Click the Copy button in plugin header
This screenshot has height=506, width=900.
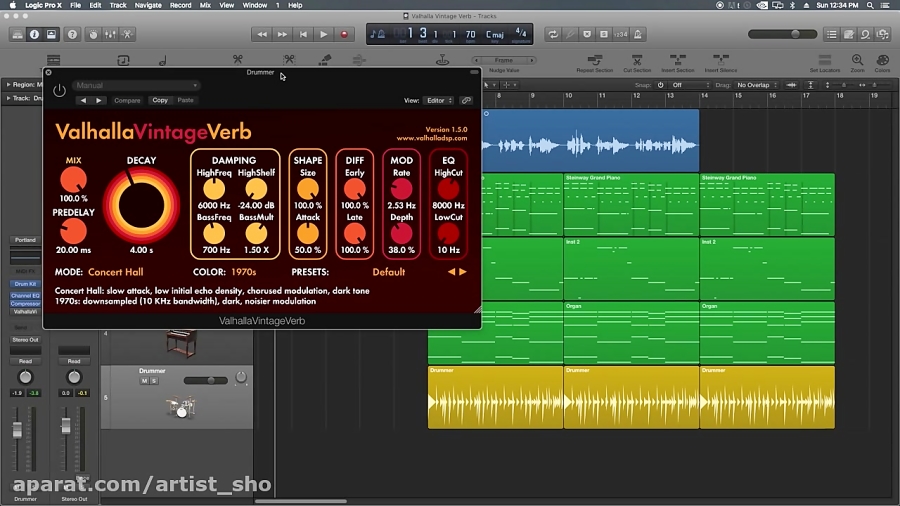160,101
